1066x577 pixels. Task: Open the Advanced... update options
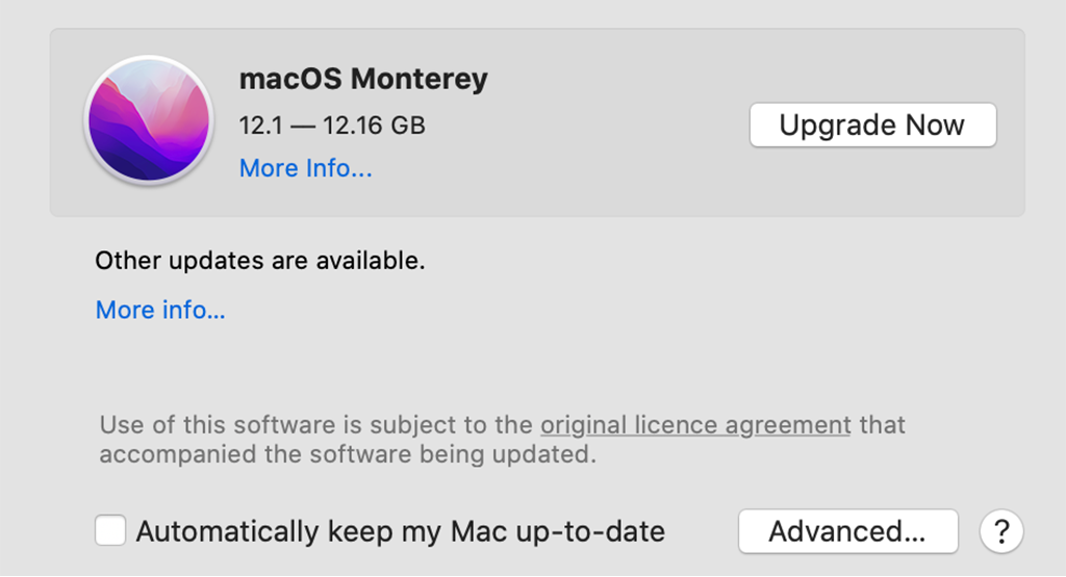pyautogui.click(x=848, y=531)
